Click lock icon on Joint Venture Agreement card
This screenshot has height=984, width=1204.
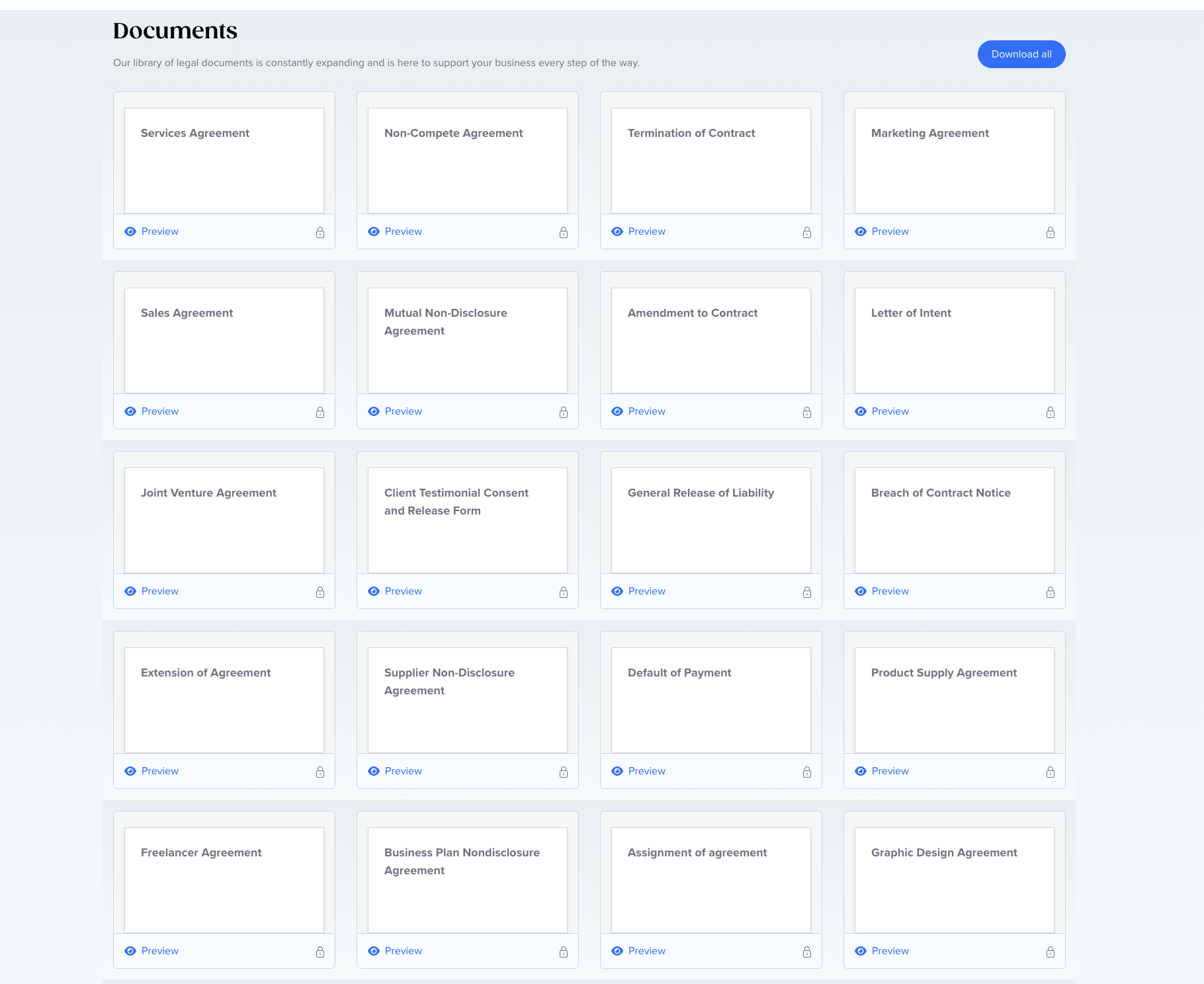(320, 592)
